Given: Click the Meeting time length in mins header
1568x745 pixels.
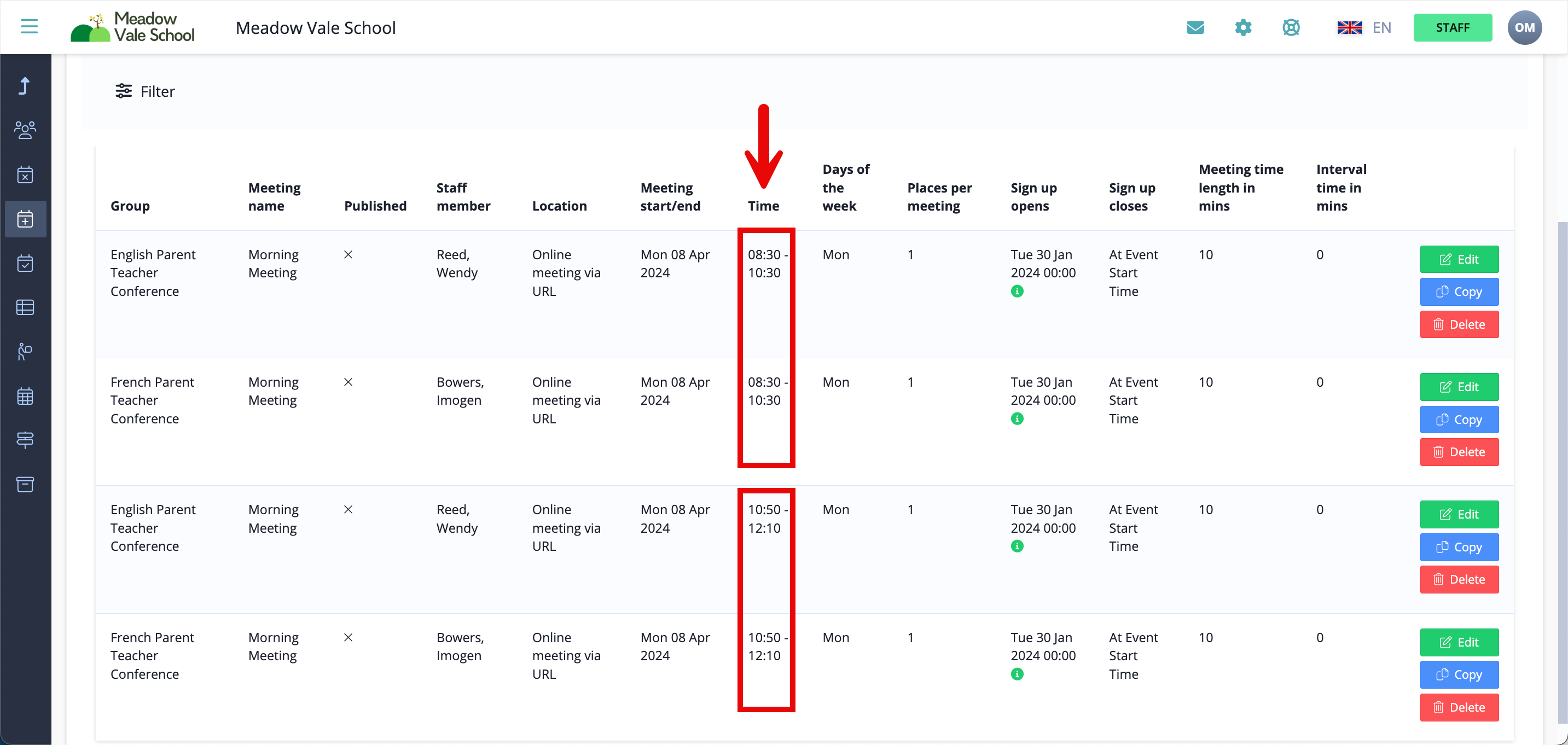Looking at the screenshot, I should [1241, 188].
